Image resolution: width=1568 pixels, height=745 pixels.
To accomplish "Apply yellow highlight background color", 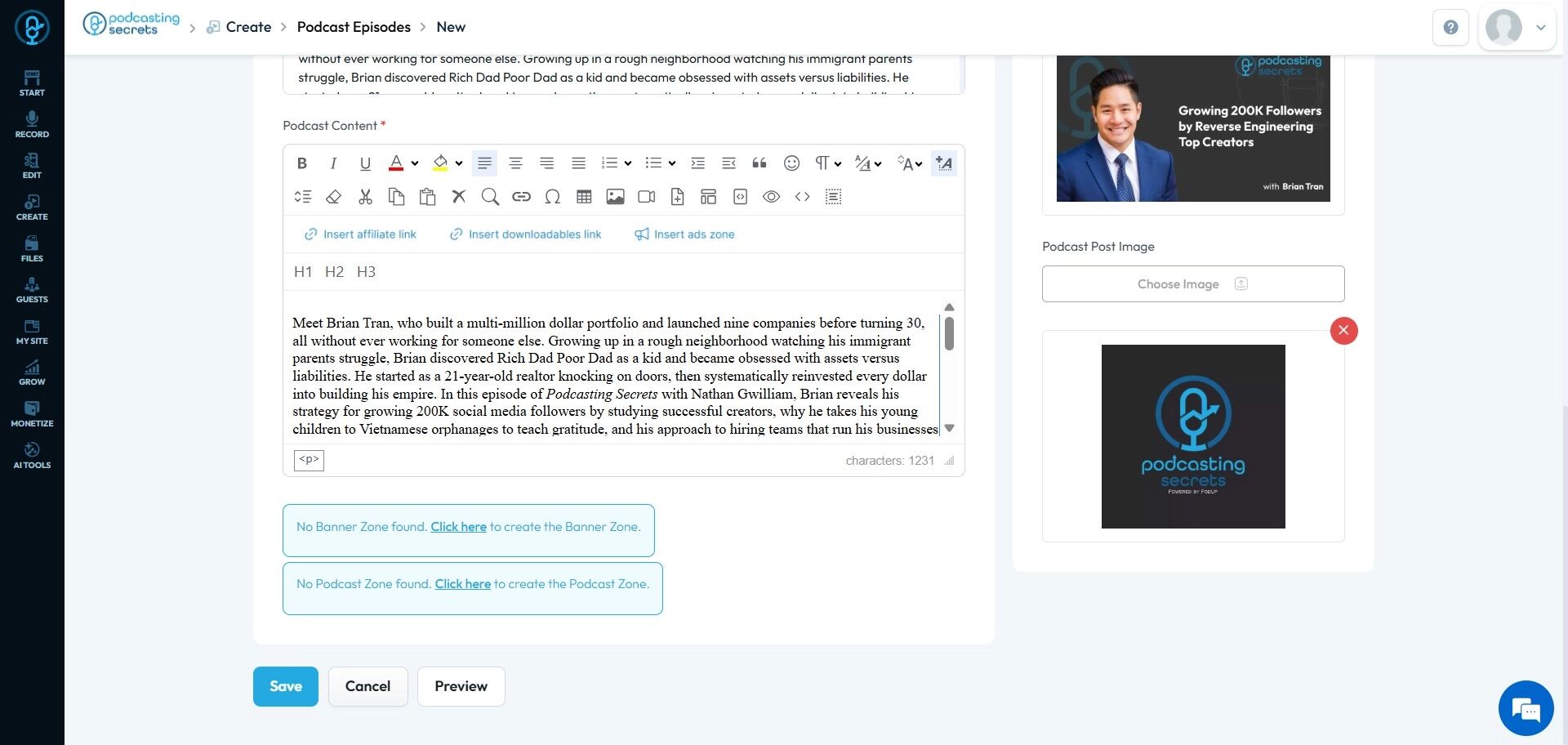I will pyautogui.click(x=440, y=163).
